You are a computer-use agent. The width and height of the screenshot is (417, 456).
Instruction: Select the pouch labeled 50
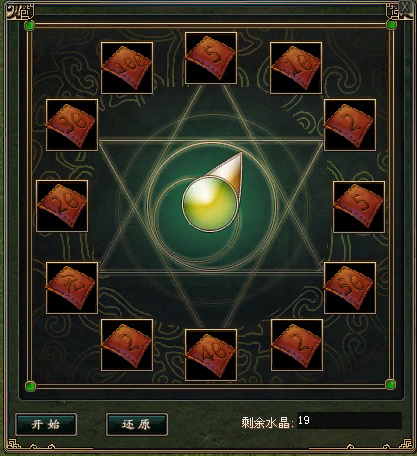pyautogui.click(x=350, y=288)
